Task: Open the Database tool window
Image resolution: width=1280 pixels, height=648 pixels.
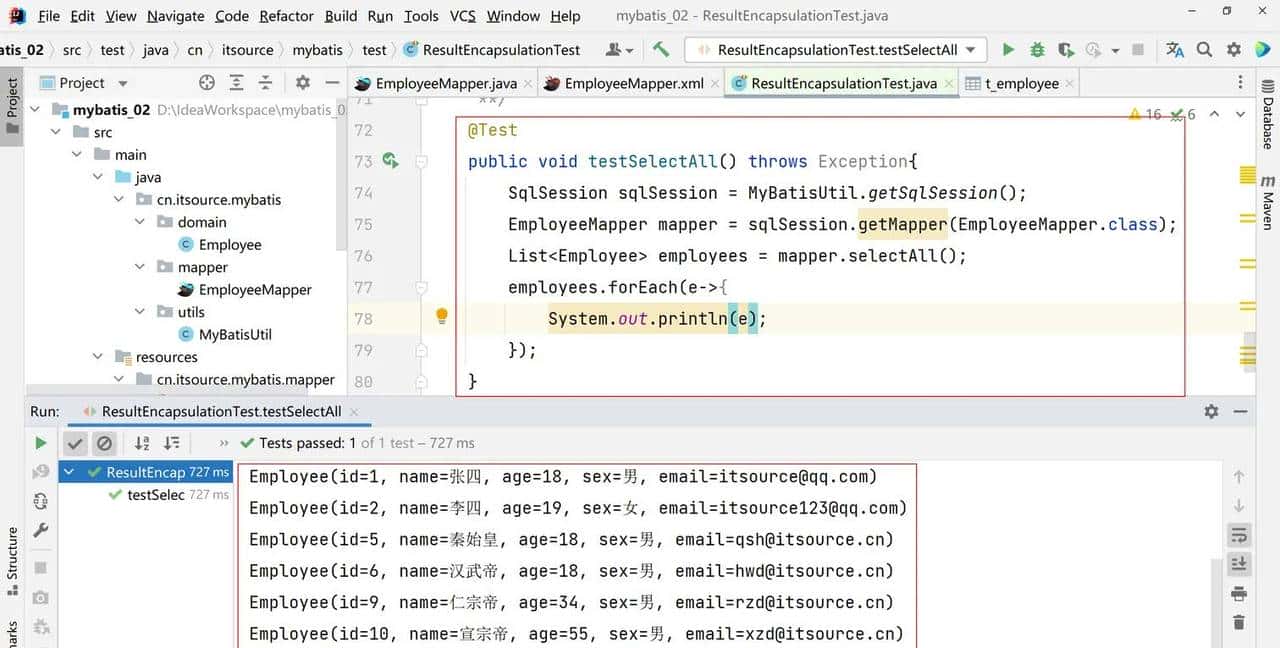Action: [1267, 122]
